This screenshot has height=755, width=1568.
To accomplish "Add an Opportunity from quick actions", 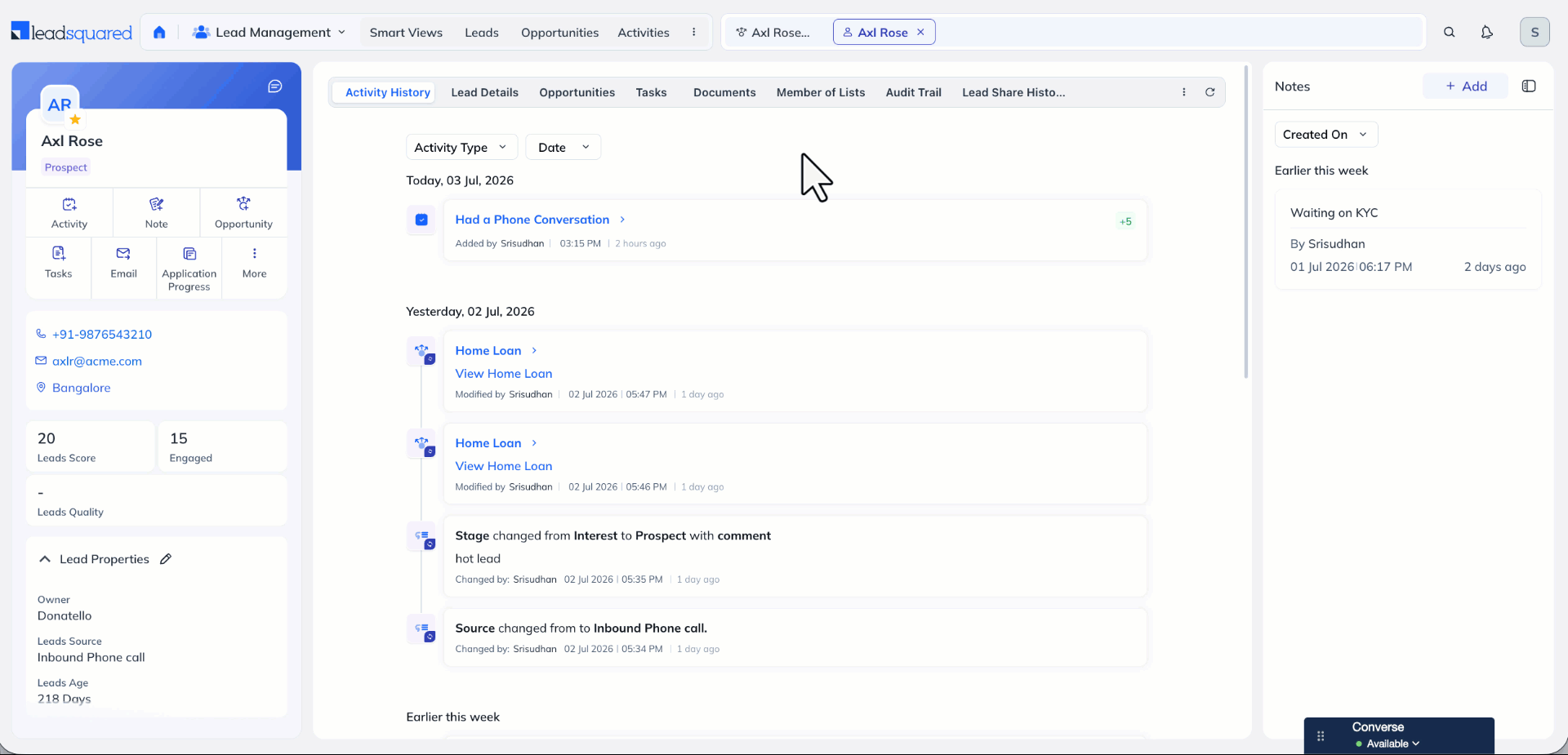I will [x=243, y=212].
